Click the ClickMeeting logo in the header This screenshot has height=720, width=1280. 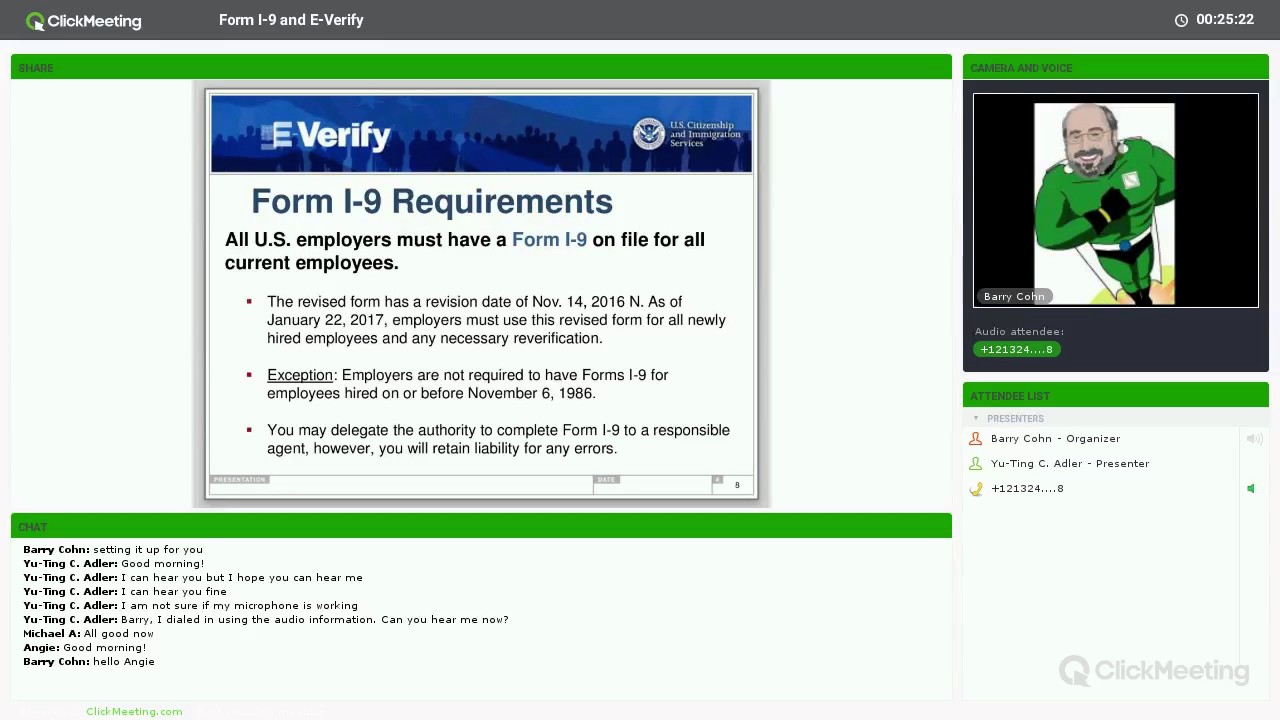(x=84, y=20)
